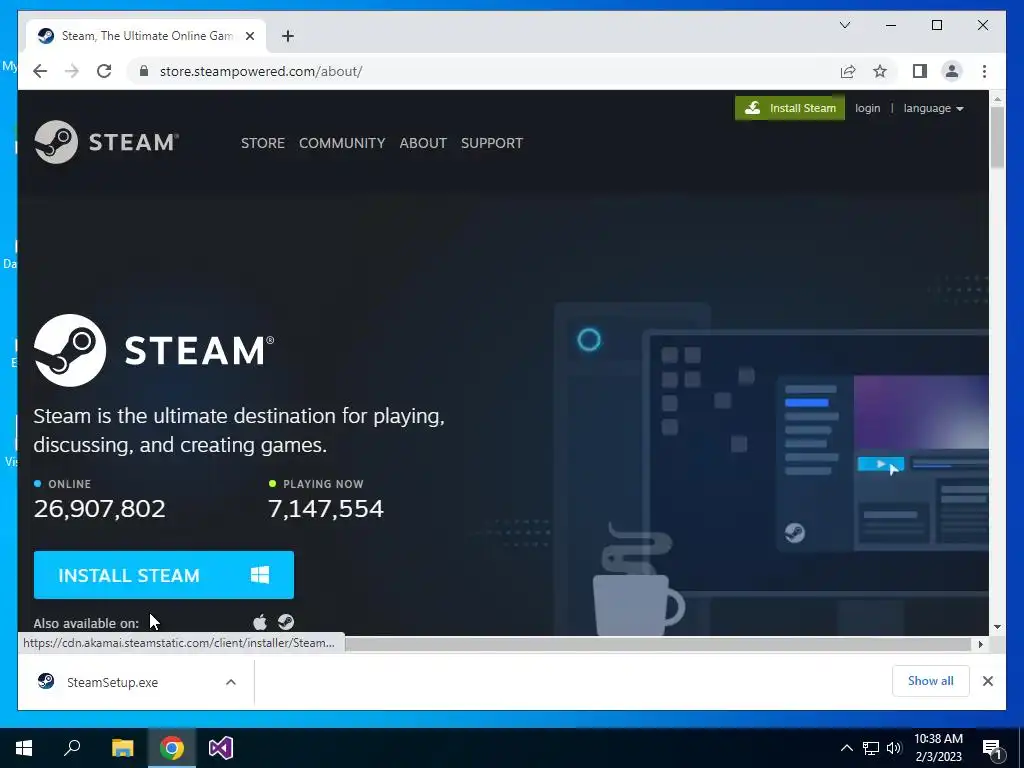Viewport: 1024px width, 768px height.
Task: Click the green Install Steam button
Action: pyautogui.click(x=790, y=108)
